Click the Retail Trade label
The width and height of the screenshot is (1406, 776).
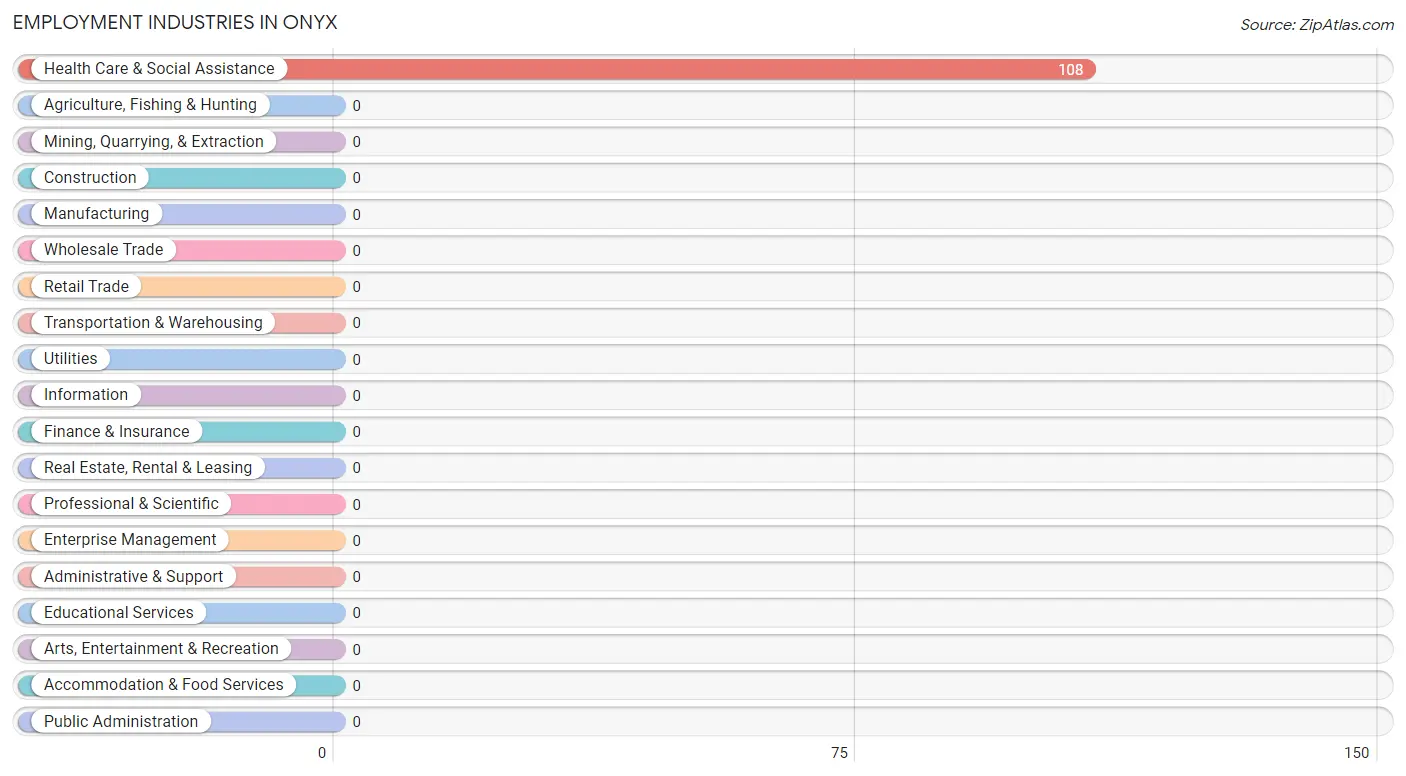click(86, 287)
